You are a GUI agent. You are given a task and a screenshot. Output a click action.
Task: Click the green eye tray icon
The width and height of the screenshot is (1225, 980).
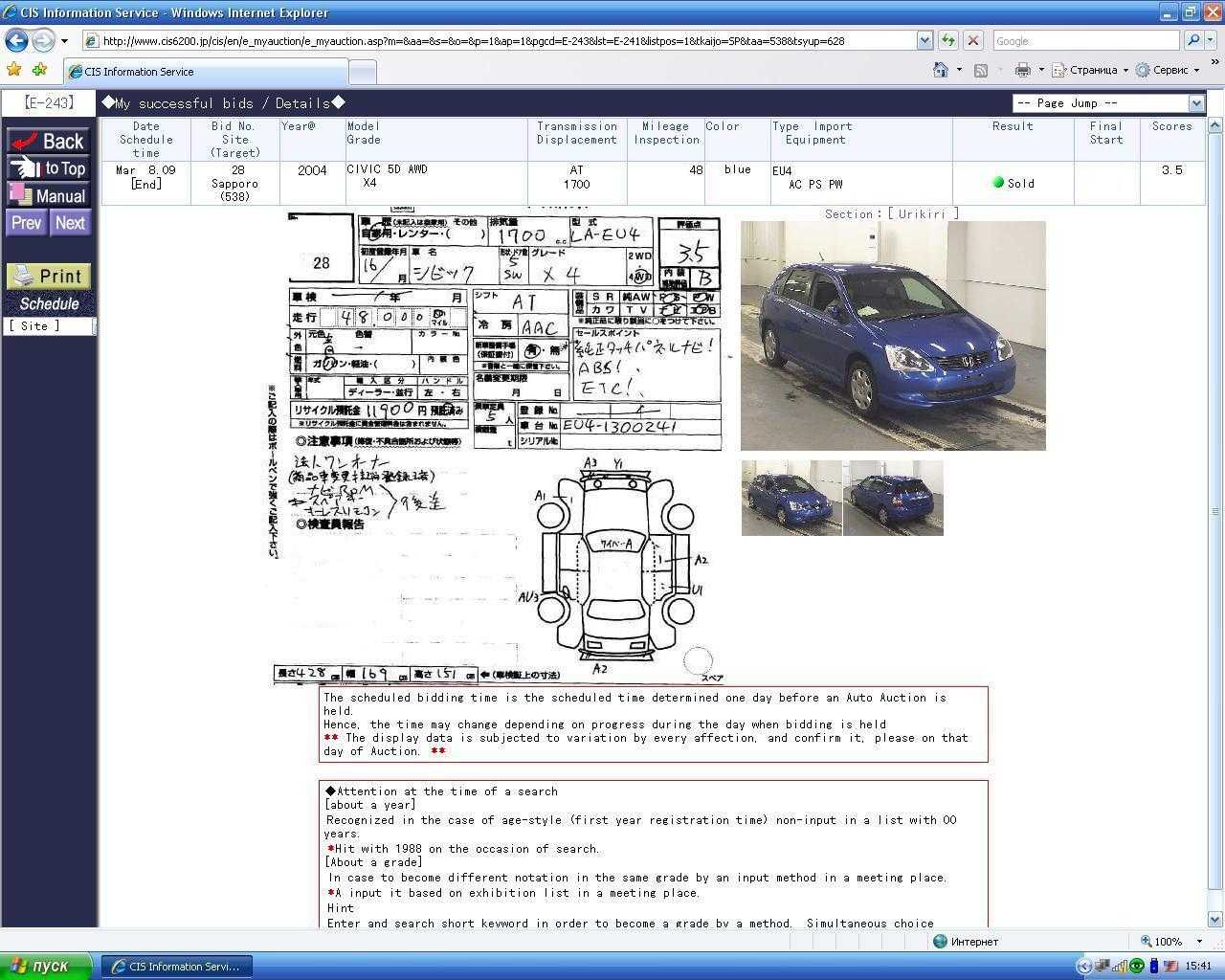1137,967
